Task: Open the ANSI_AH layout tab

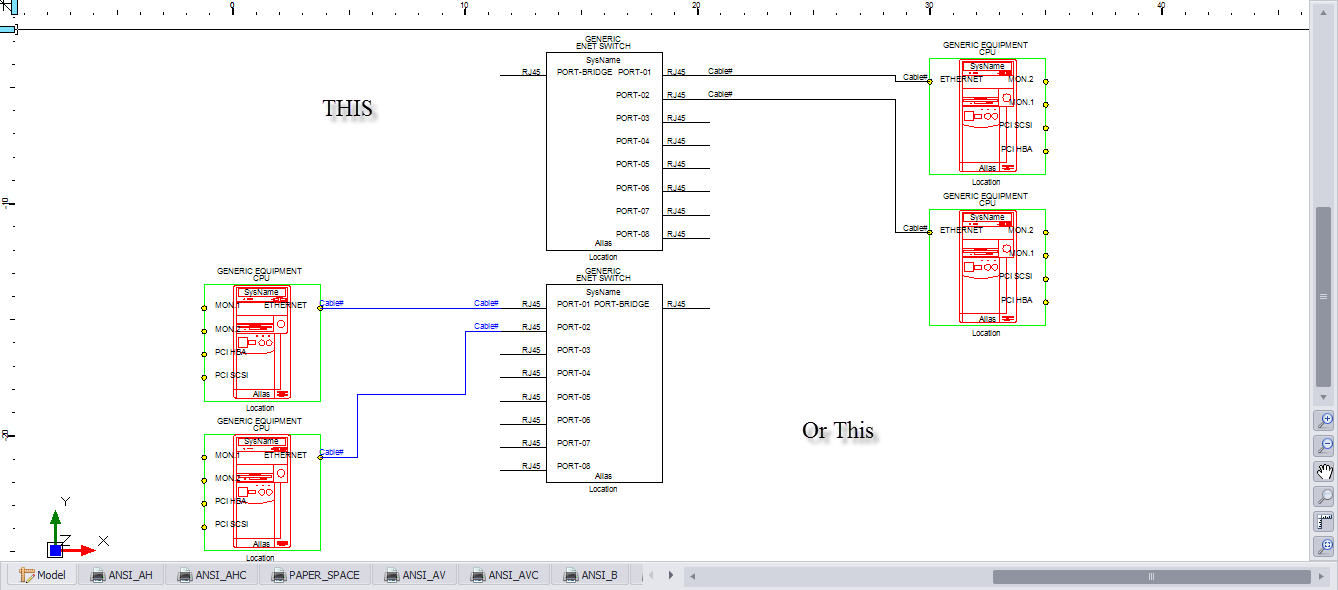Action: pos(122,575)
